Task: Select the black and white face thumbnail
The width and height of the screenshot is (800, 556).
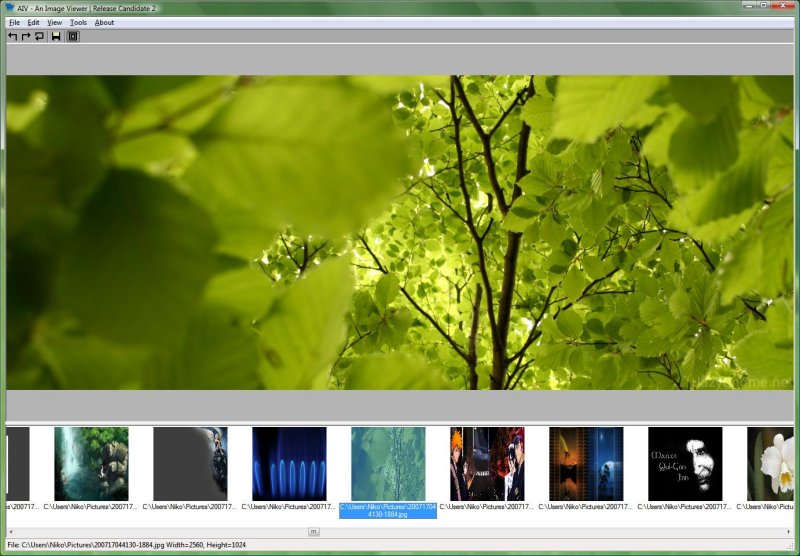Action: click(x=685, y=464)
